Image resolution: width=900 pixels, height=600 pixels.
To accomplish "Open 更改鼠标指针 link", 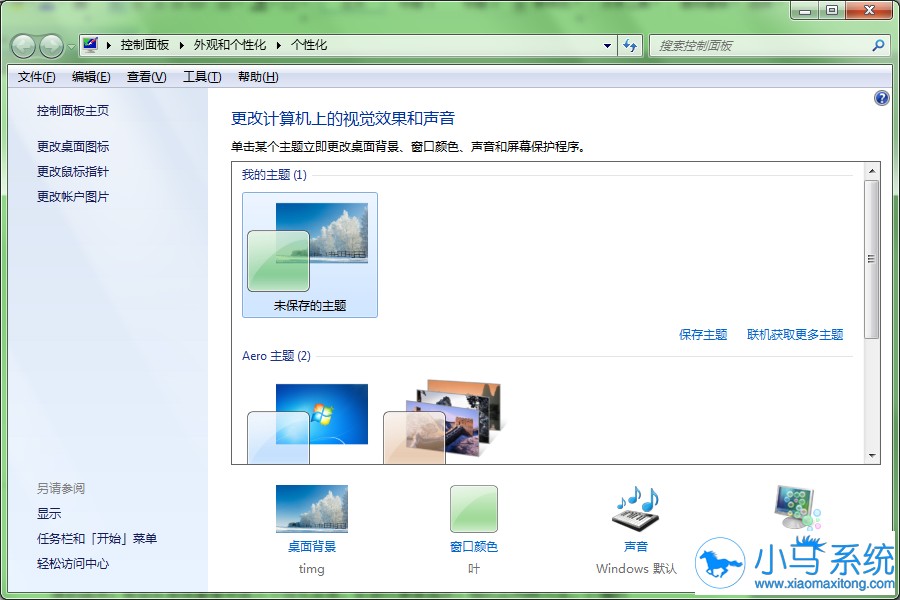I will [x=72, y=172].
